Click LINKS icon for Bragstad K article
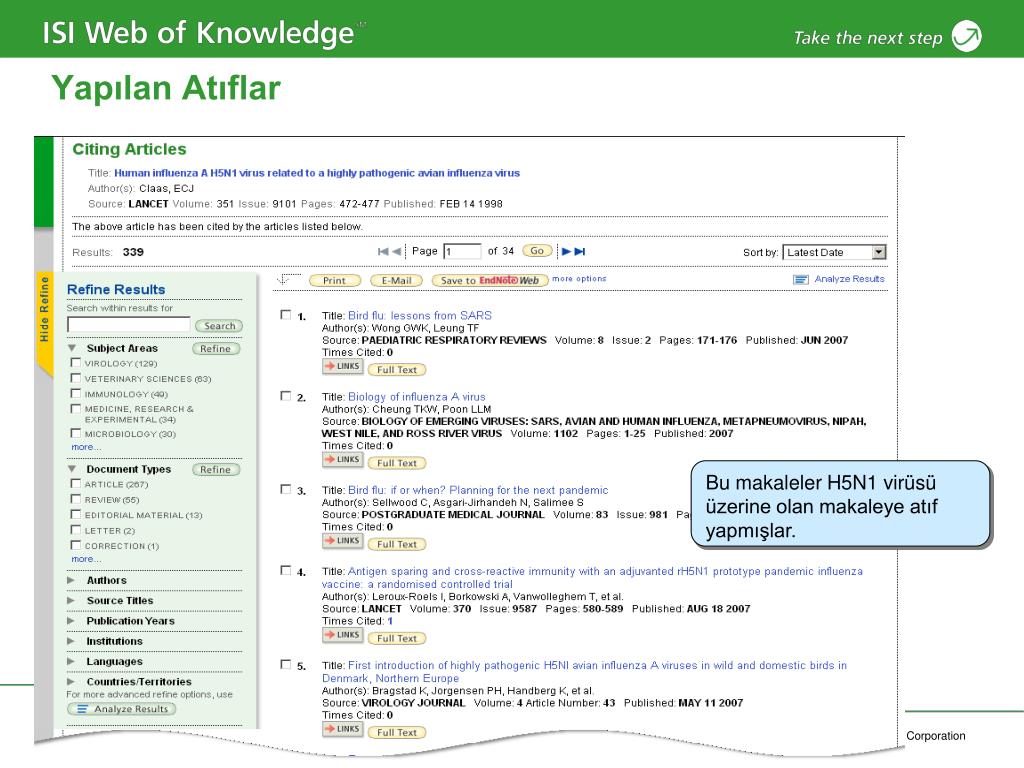1024x768 pixels. tap(342, 729)
